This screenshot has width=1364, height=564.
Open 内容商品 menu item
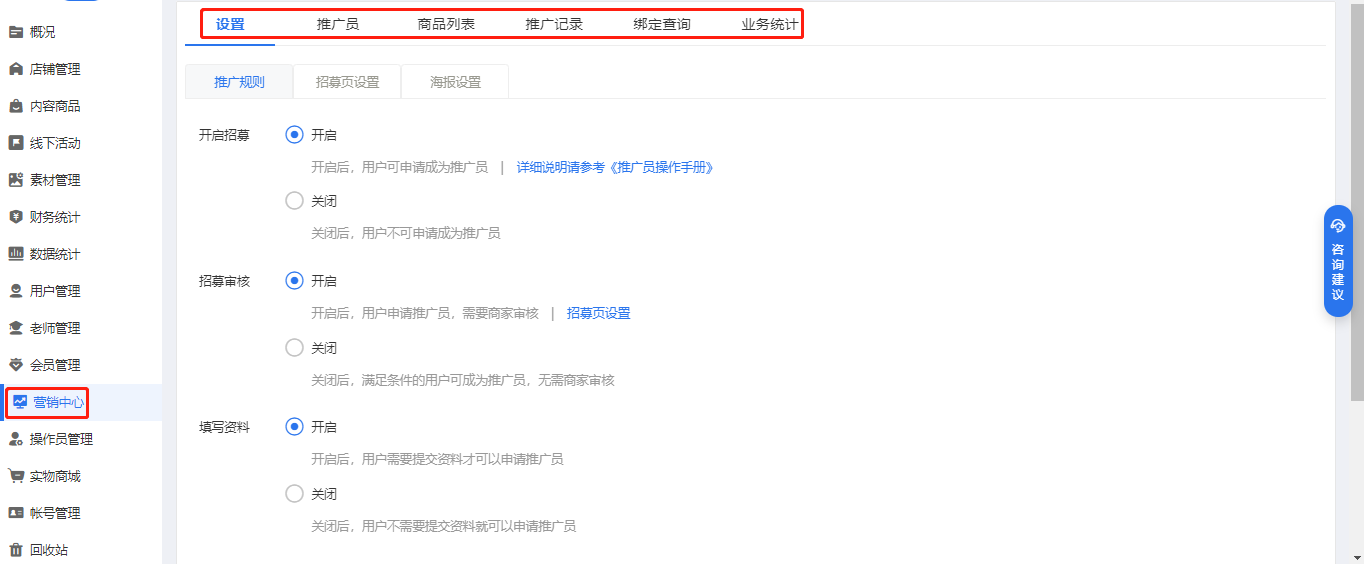[81, 106]
